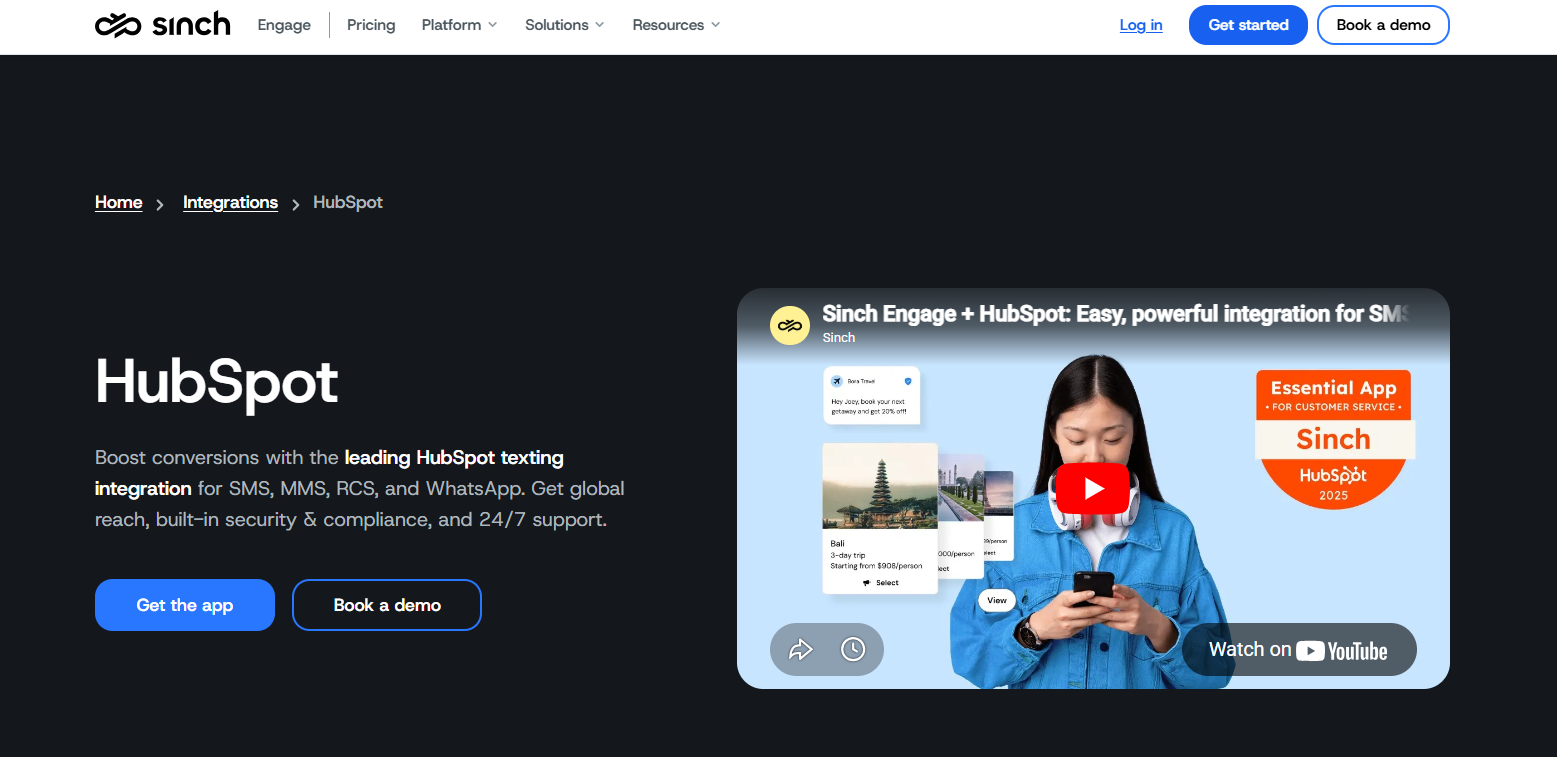
Task: Click the Get the app button
Action: (185, 605)
